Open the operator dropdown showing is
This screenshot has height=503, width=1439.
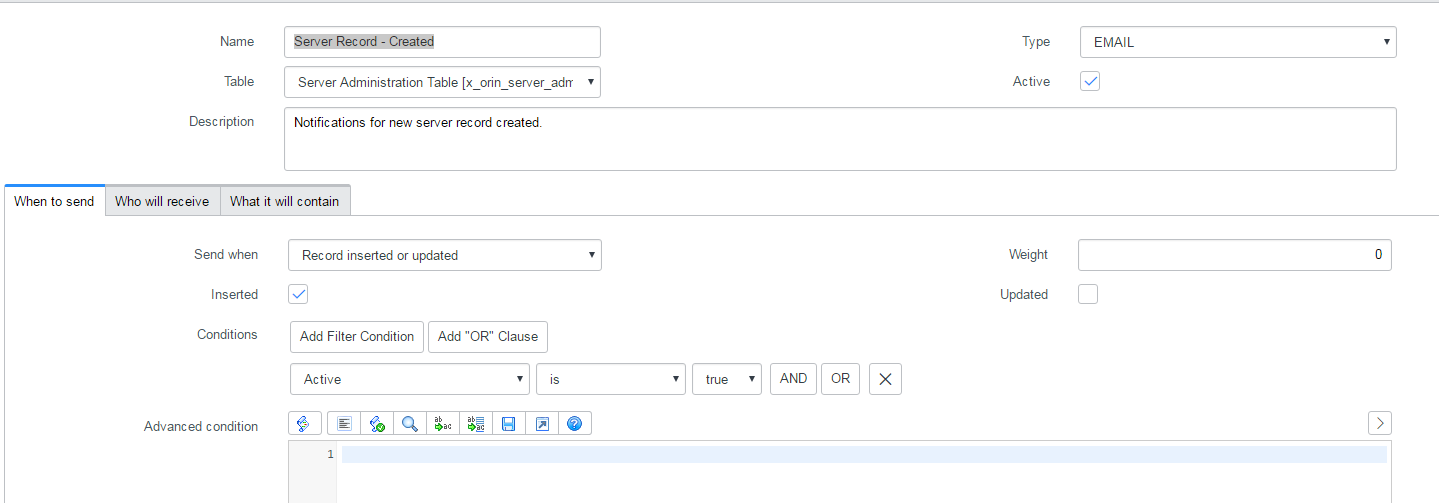[x=611, y=379]
